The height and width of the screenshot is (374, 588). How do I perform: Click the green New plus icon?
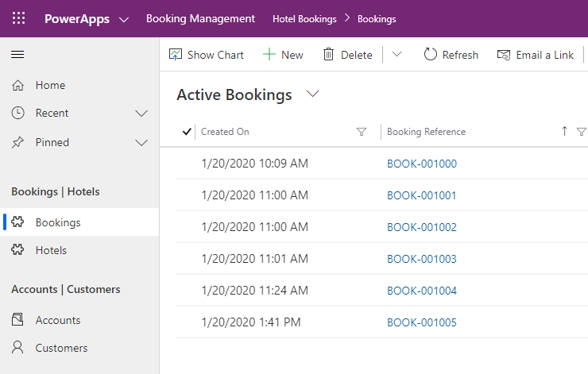coord(269,55)
